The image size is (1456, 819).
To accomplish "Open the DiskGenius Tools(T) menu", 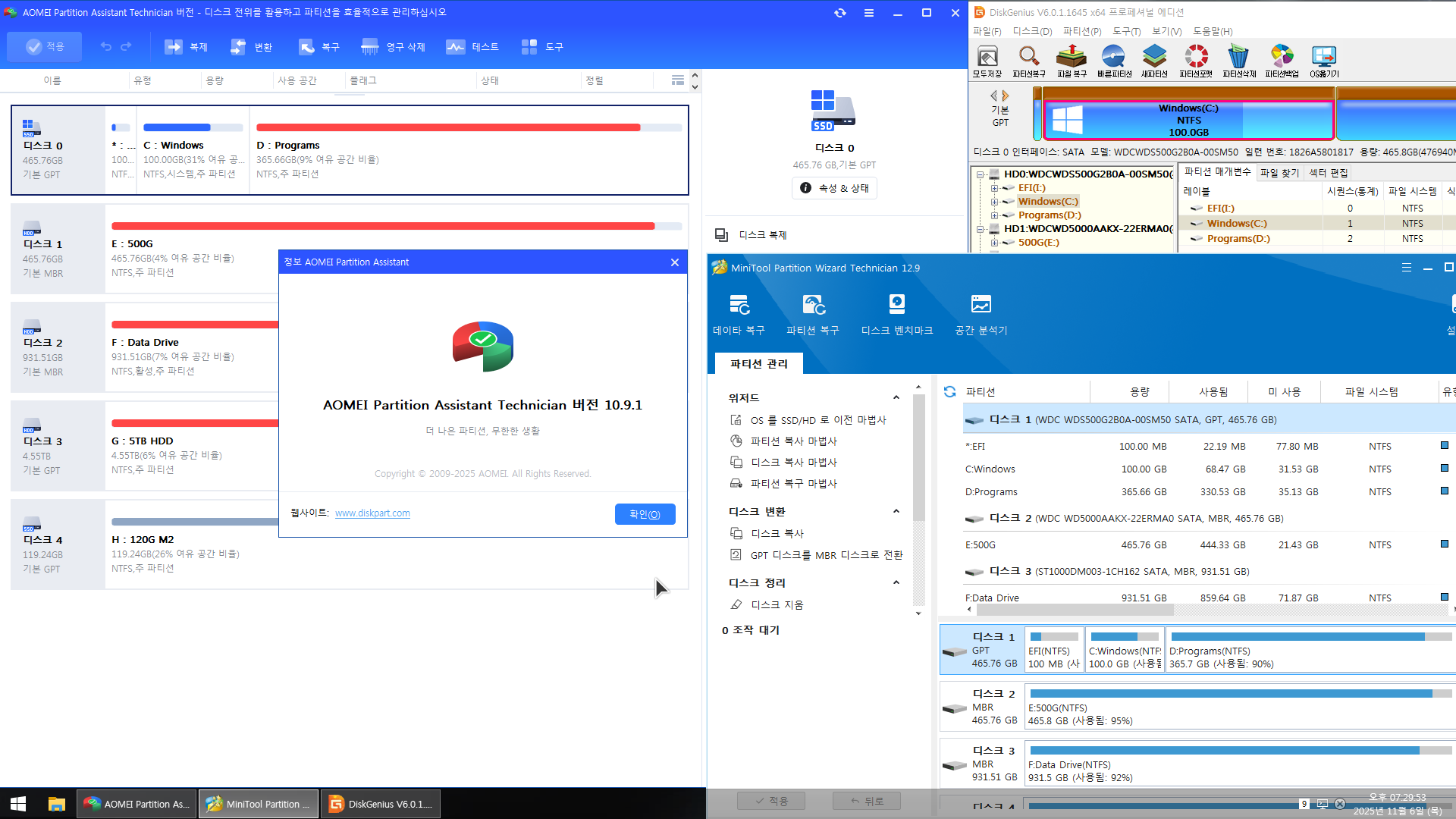I will tap(1126, 31).
